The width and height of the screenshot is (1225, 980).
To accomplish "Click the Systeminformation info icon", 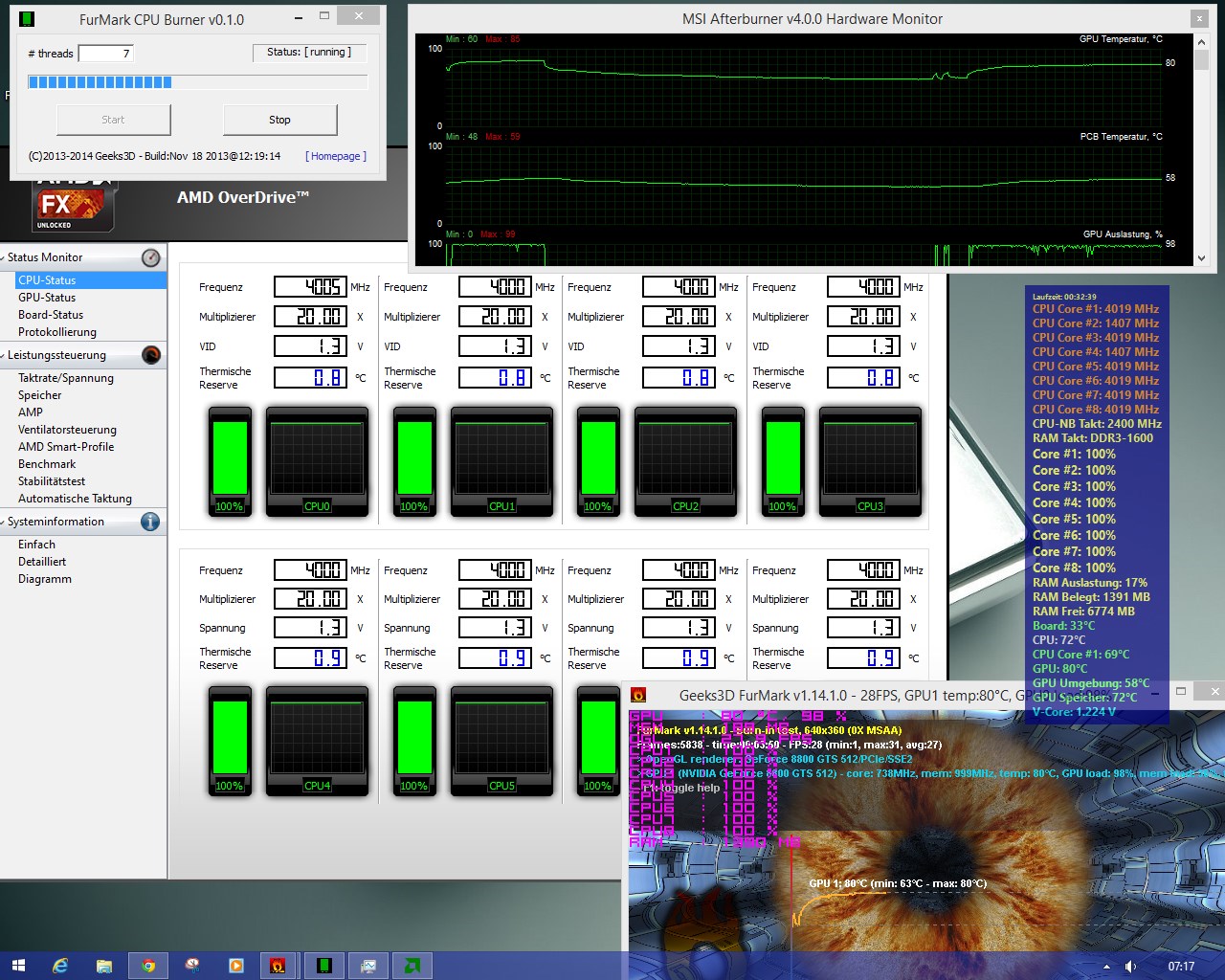I will [x=150, y=522].
